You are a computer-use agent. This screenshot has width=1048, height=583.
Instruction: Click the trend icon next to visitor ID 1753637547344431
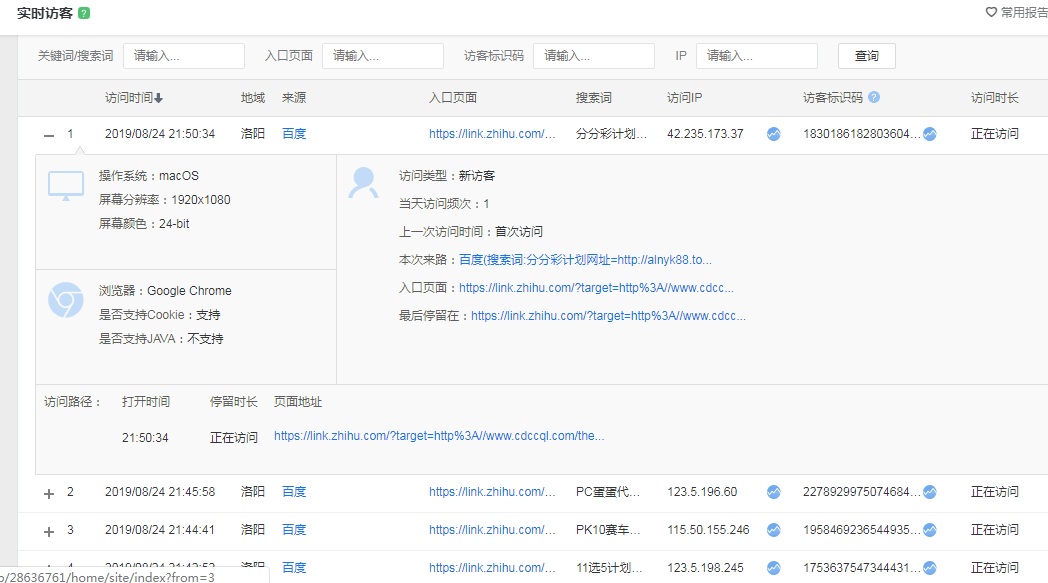coord(930,568)
